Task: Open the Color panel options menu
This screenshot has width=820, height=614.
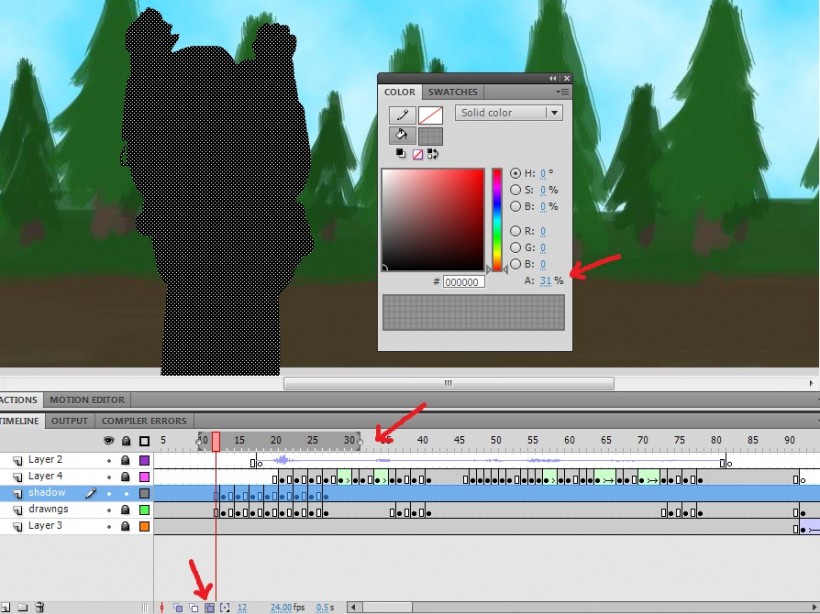Action: (563, 92)
